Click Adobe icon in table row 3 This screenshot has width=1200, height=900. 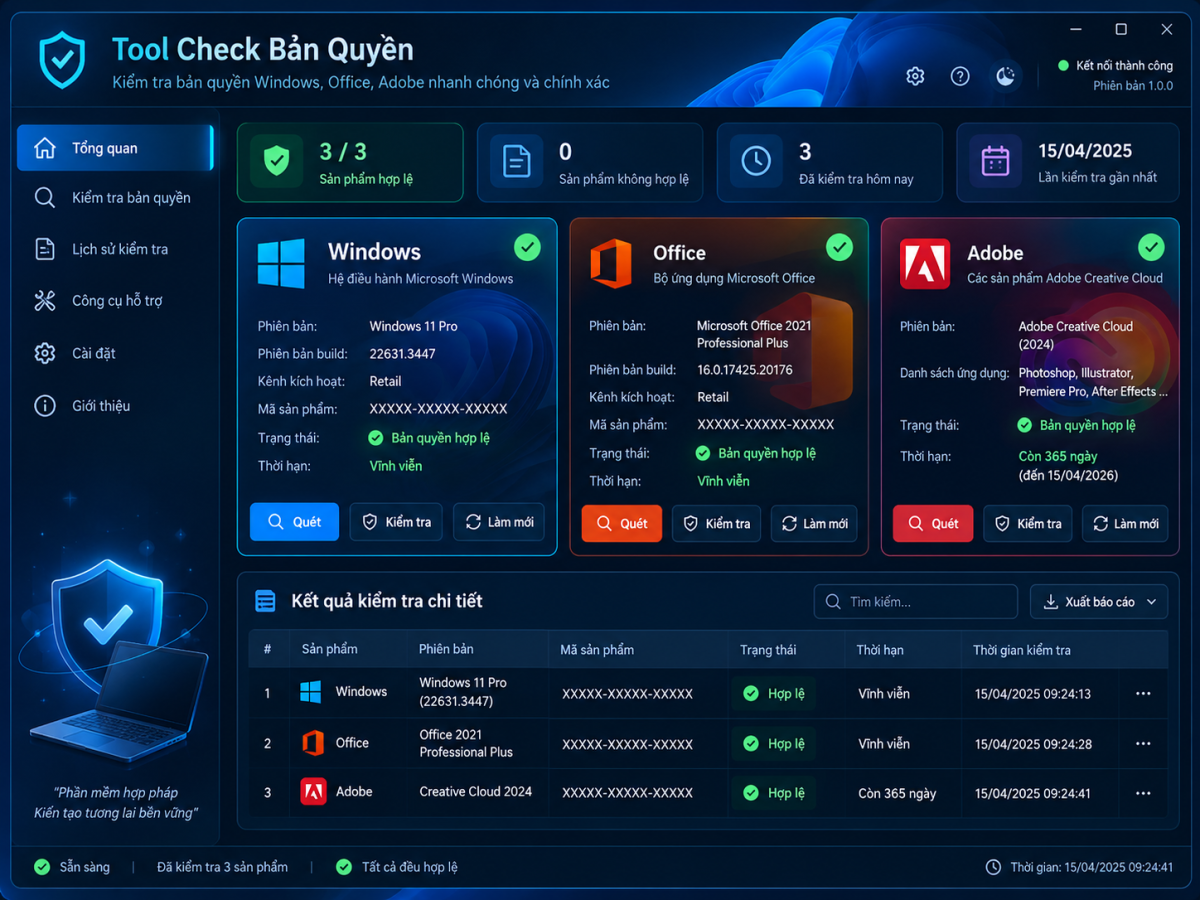[313, 791]
